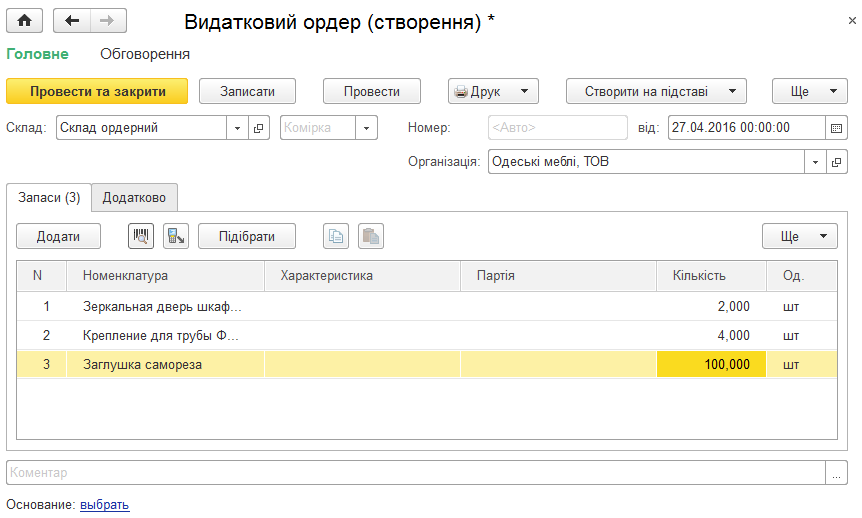Click the Партія cell of Заглушка самореза
The width and height of the screenshot is (862, 518).
[x=559, y=365]
